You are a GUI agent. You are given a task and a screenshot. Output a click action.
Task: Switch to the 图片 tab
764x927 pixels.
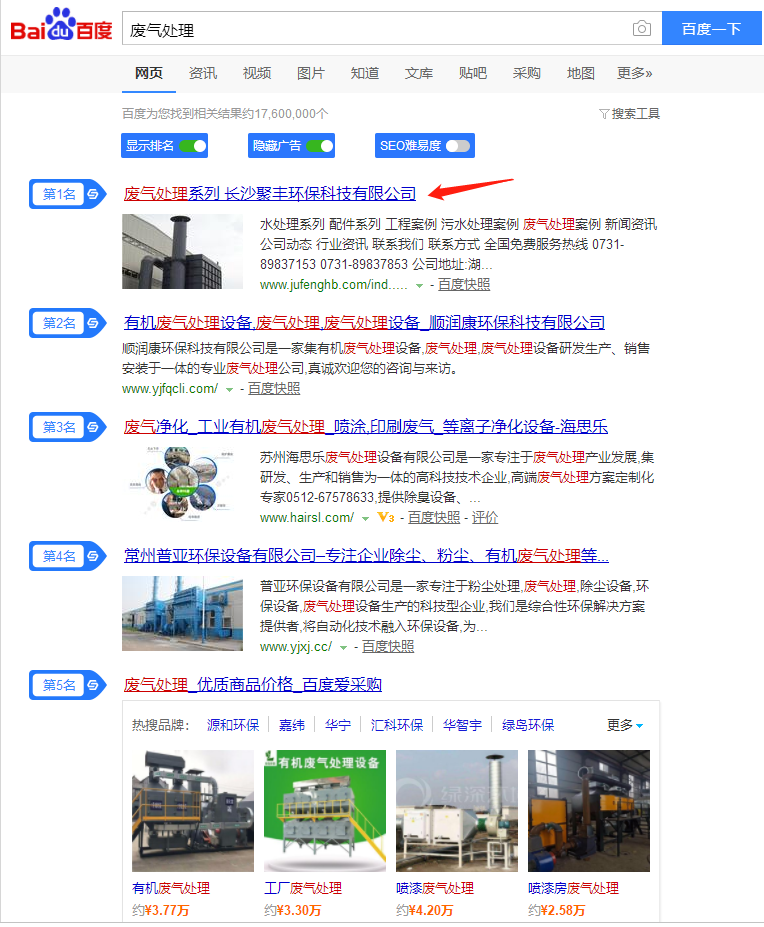(311, 73)
